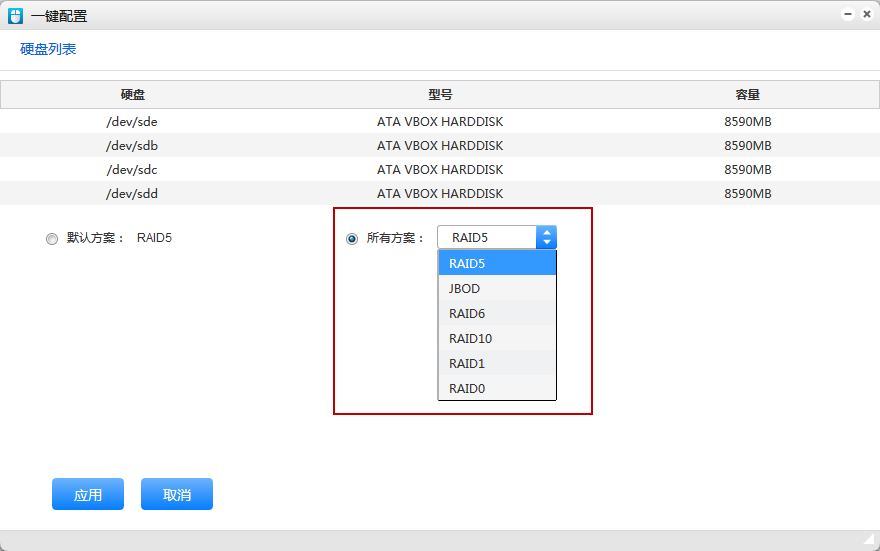Select the 默认方案 RAID5 radio button
Image resolution: width=880 pixels, height=551 pixels.
[x=52, y=239]
